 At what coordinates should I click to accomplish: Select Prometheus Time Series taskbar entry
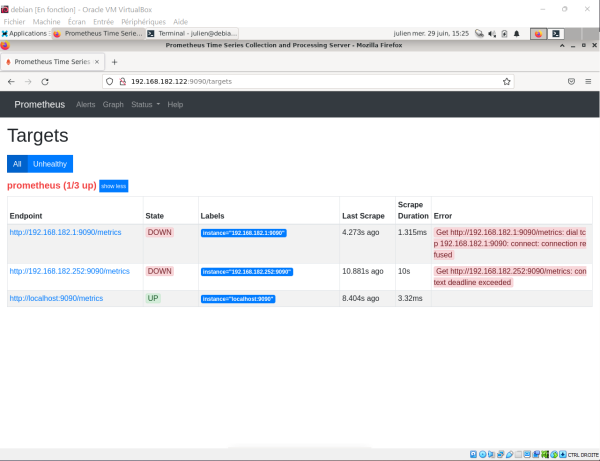pos(98,34)
